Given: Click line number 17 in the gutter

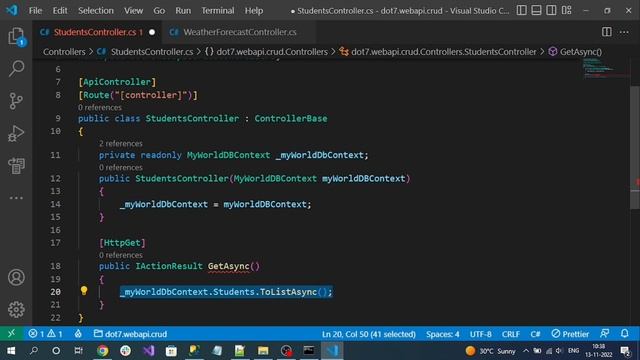Looking at the screenshot, I should 55,243.
